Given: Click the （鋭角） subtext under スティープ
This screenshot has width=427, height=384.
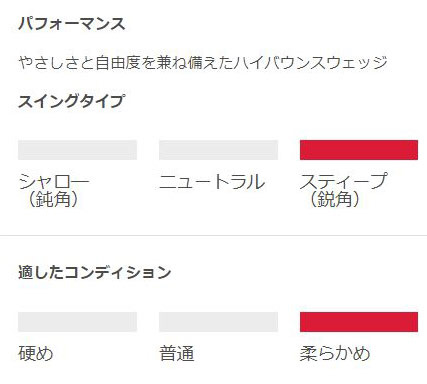Looking at the screenshot, I should [335, 200].
